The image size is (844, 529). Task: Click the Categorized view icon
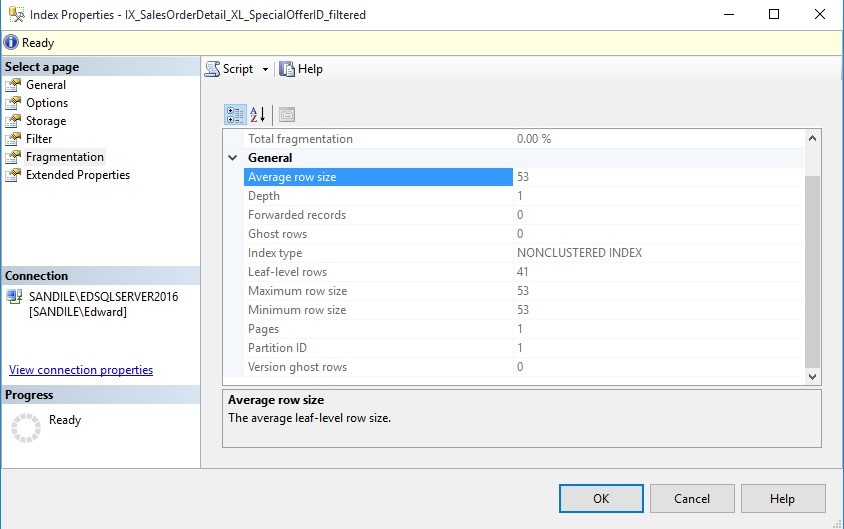[235, 114]
